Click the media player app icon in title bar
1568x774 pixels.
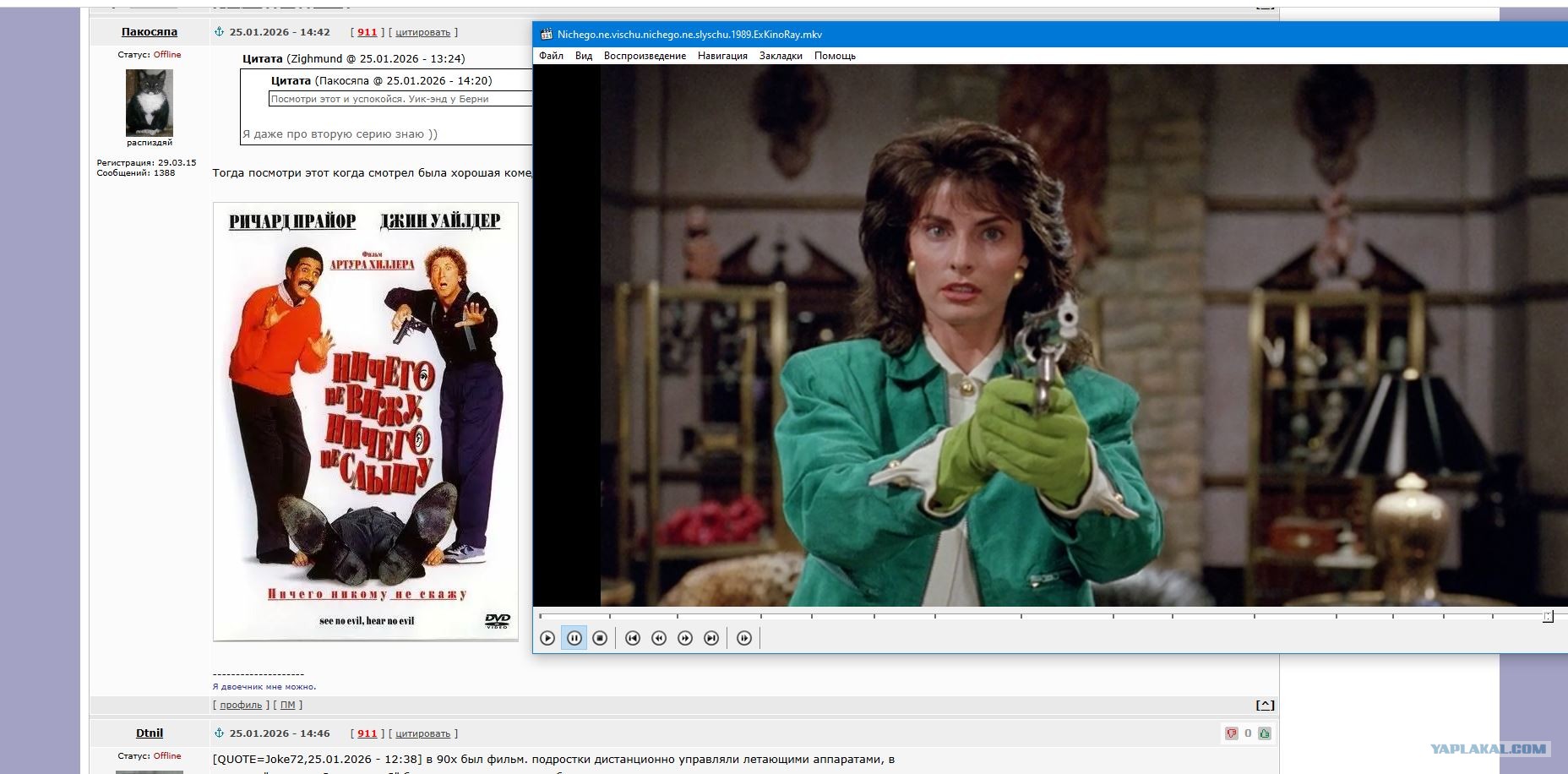[x=546, y=35]
